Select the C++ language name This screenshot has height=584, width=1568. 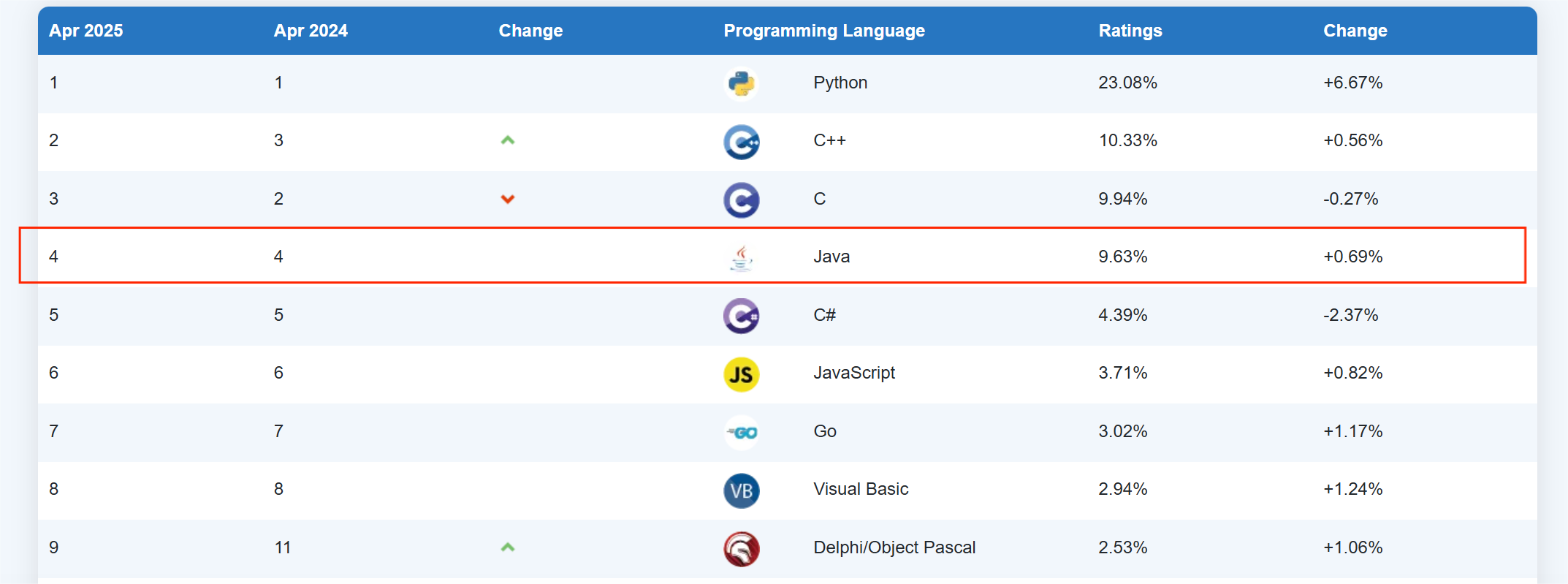pos(830,140)
